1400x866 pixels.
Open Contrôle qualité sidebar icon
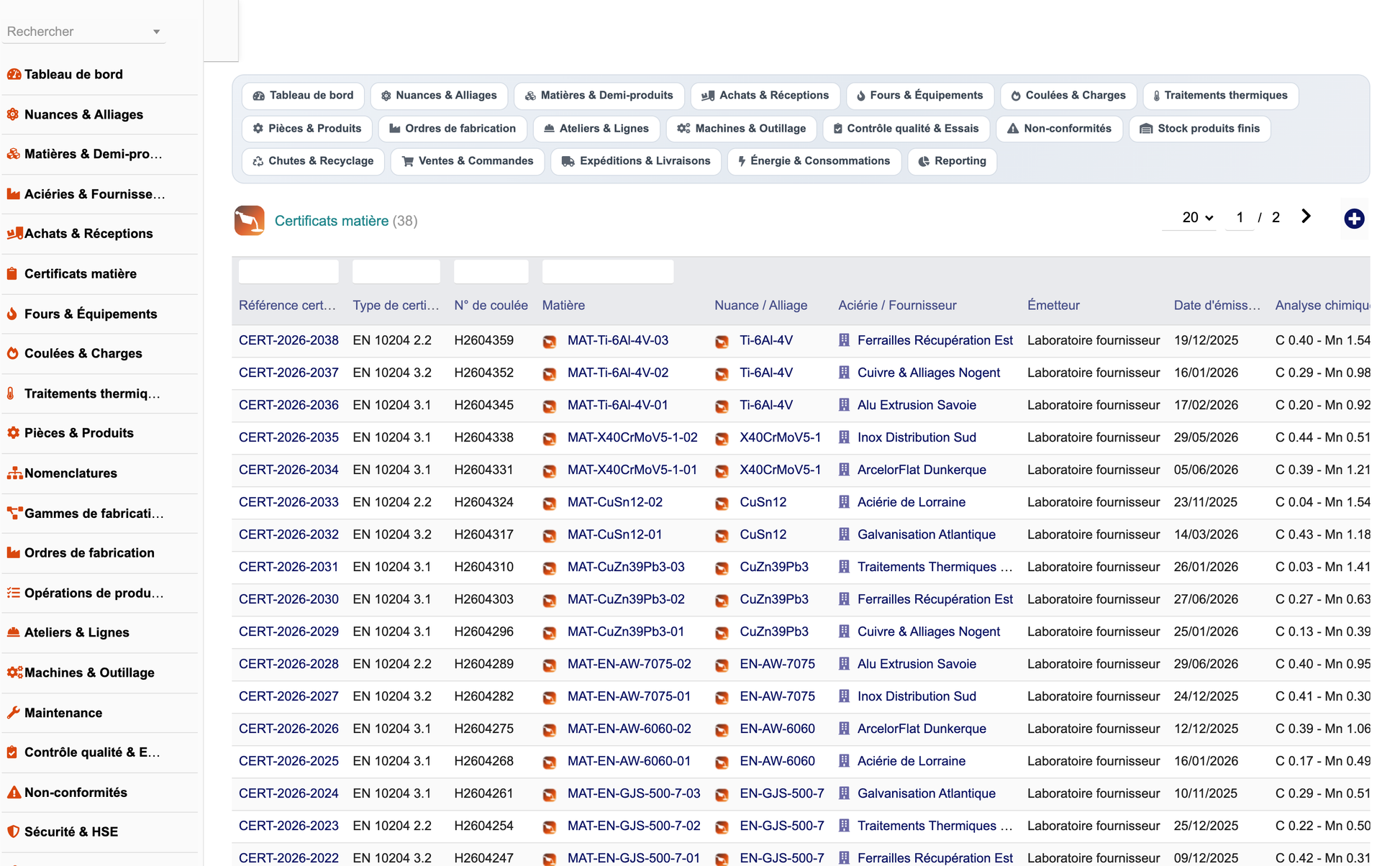12,752
